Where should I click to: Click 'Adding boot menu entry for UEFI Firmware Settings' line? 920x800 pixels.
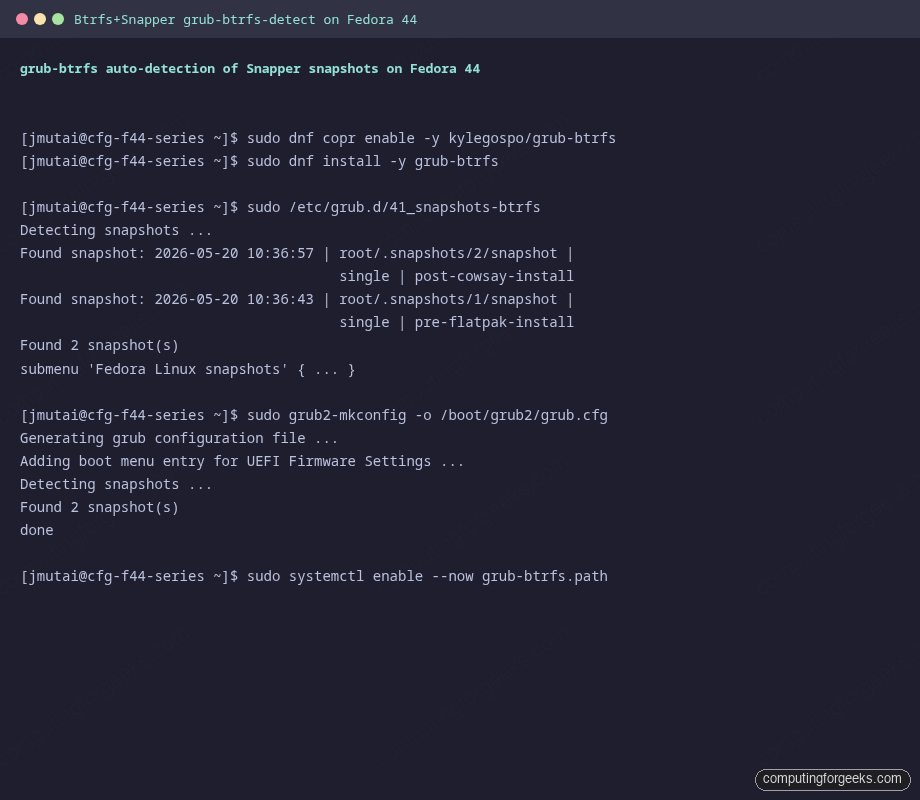click(242, 461)
